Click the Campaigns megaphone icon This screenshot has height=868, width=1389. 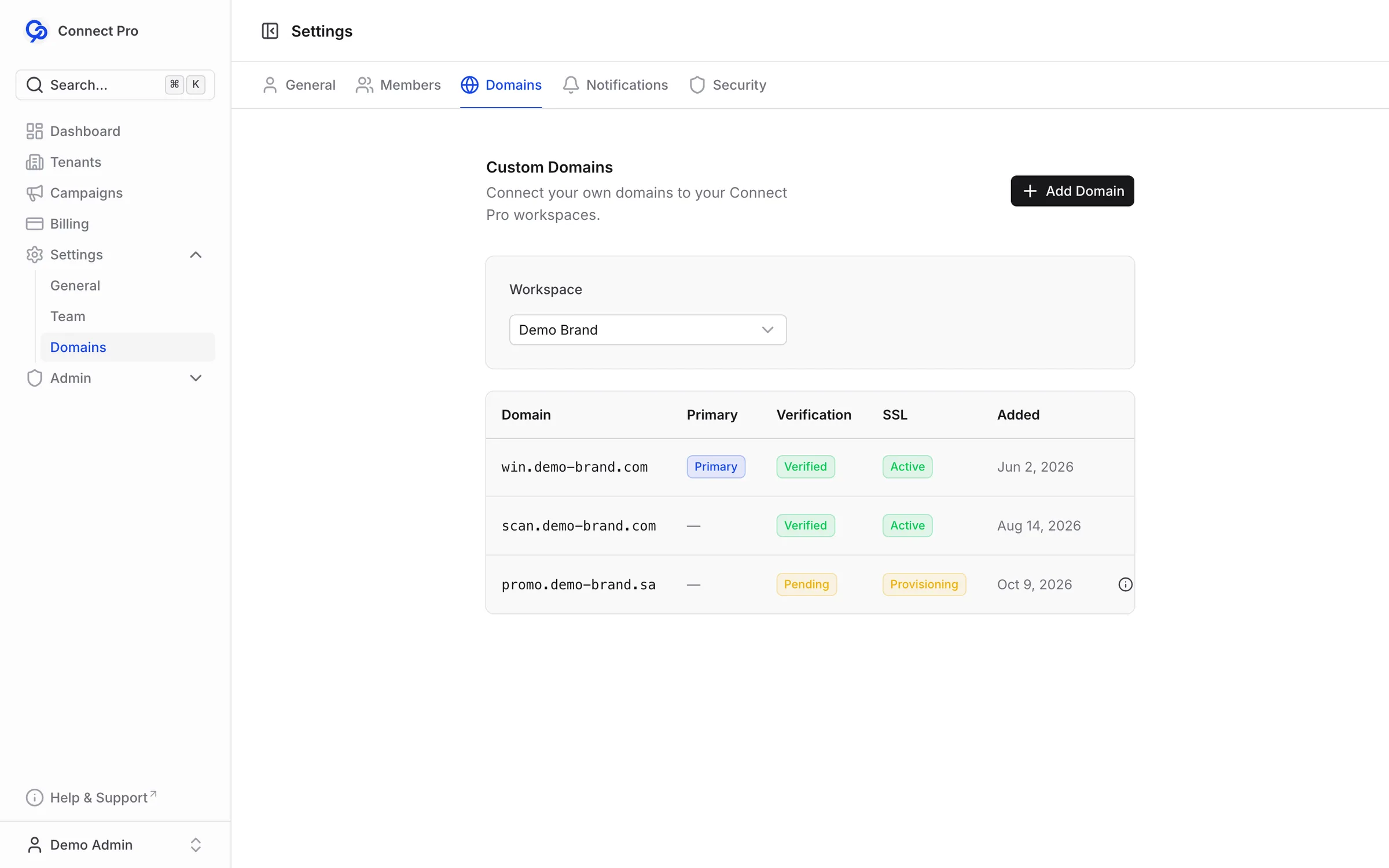point(35,193)
